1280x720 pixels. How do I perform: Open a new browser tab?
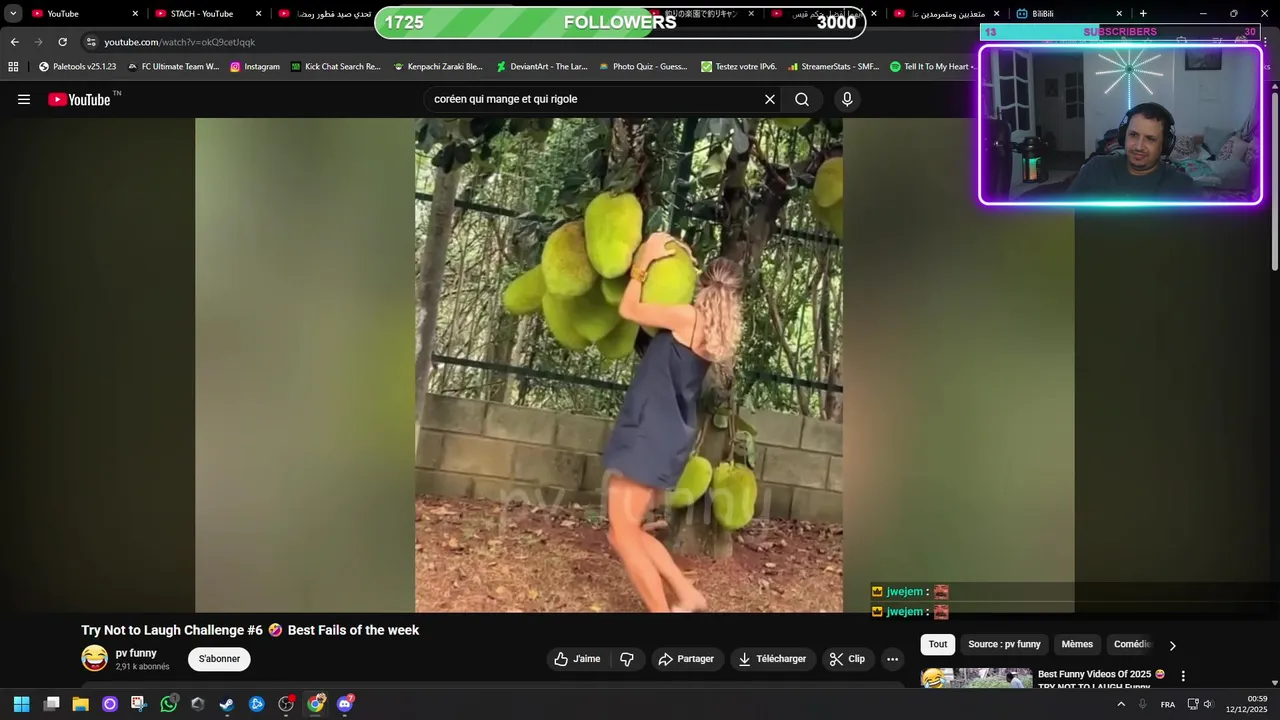(x=1143, y=14)
